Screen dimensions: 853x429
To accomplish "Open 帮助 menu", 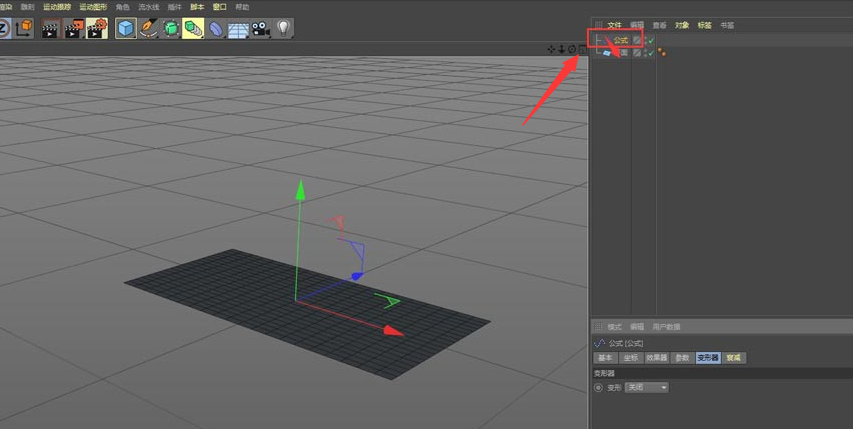I will pyautogui.click(x=242, y=7).
